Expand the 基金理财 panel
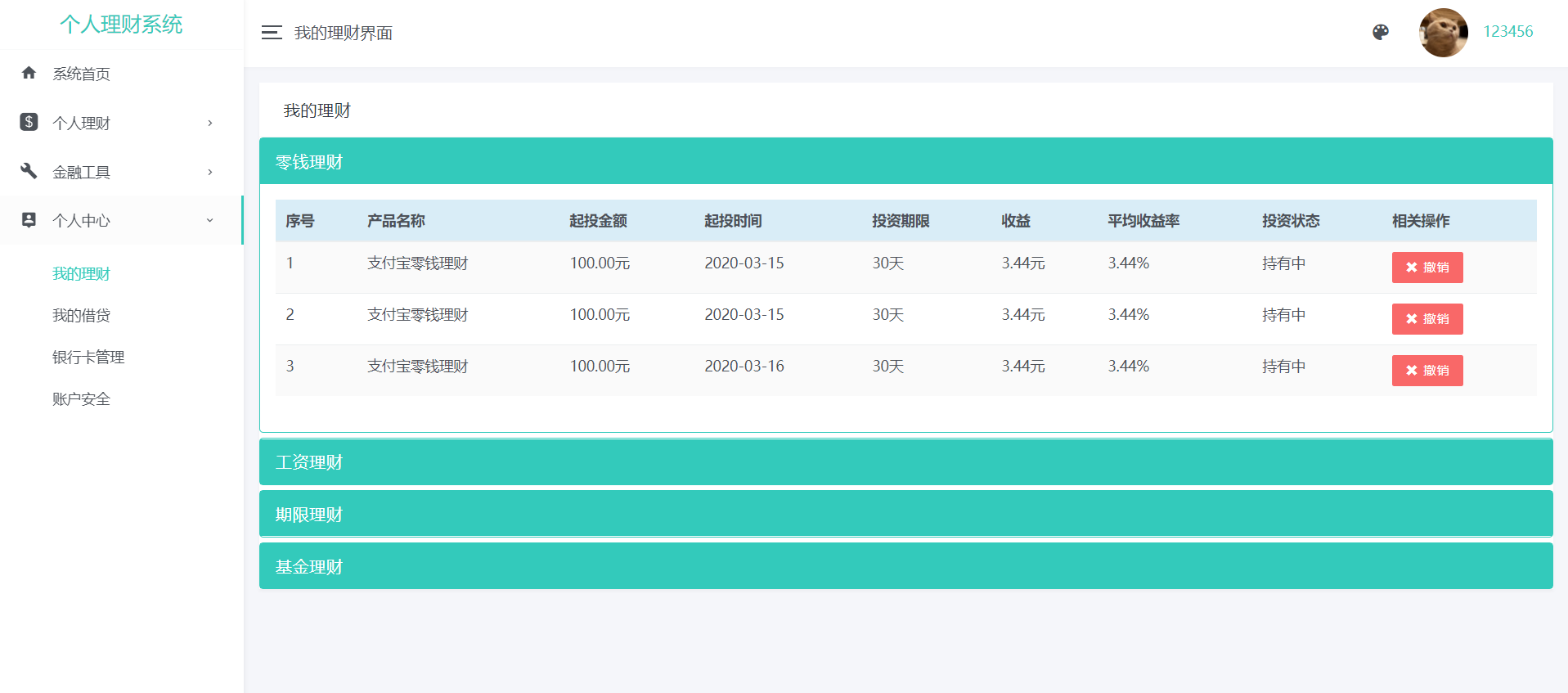The width and height of the screenshot is (1568, 693). tap(905, 566)
